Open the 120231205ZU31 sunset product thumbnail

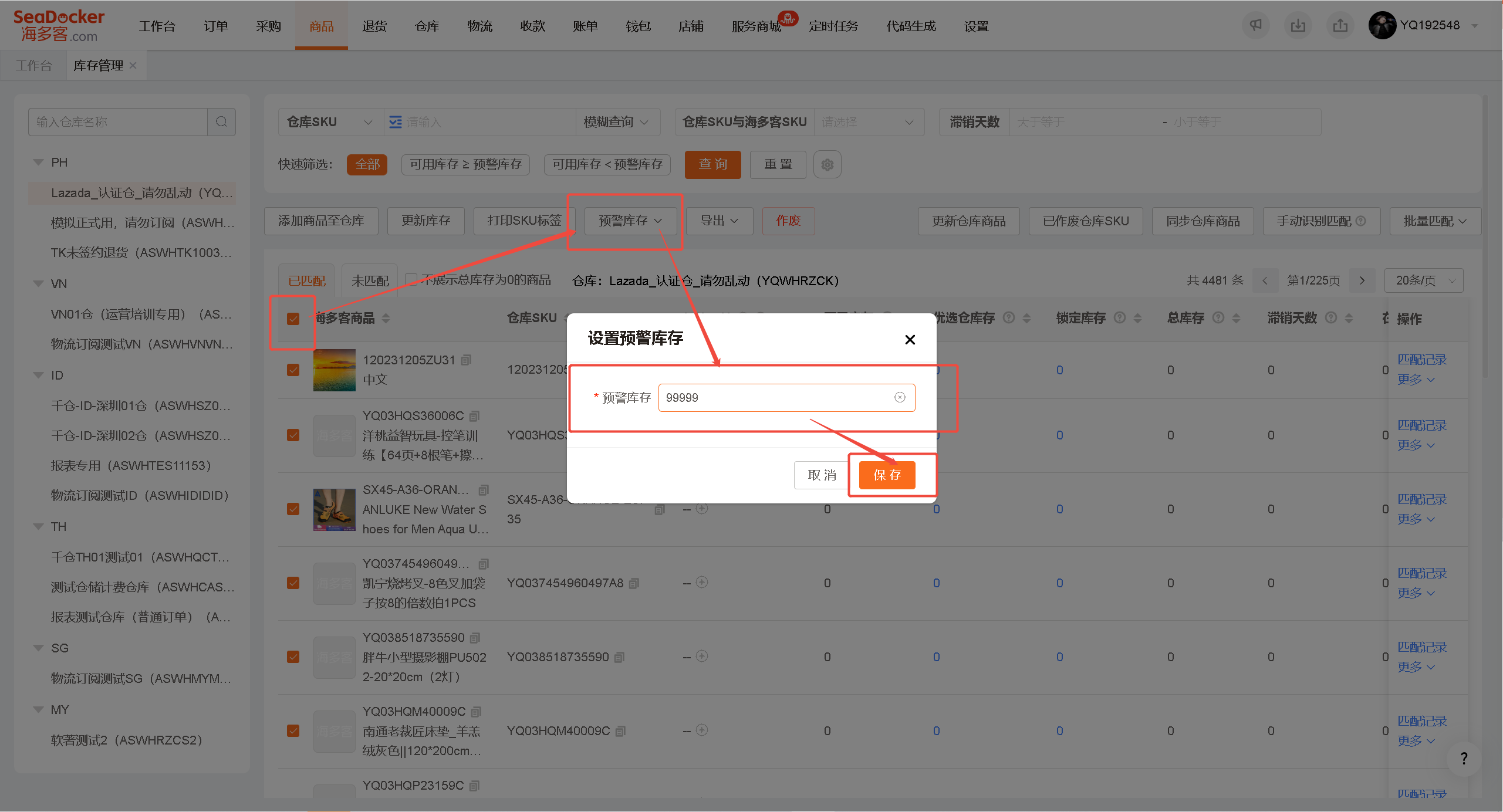tap(334, 370)
